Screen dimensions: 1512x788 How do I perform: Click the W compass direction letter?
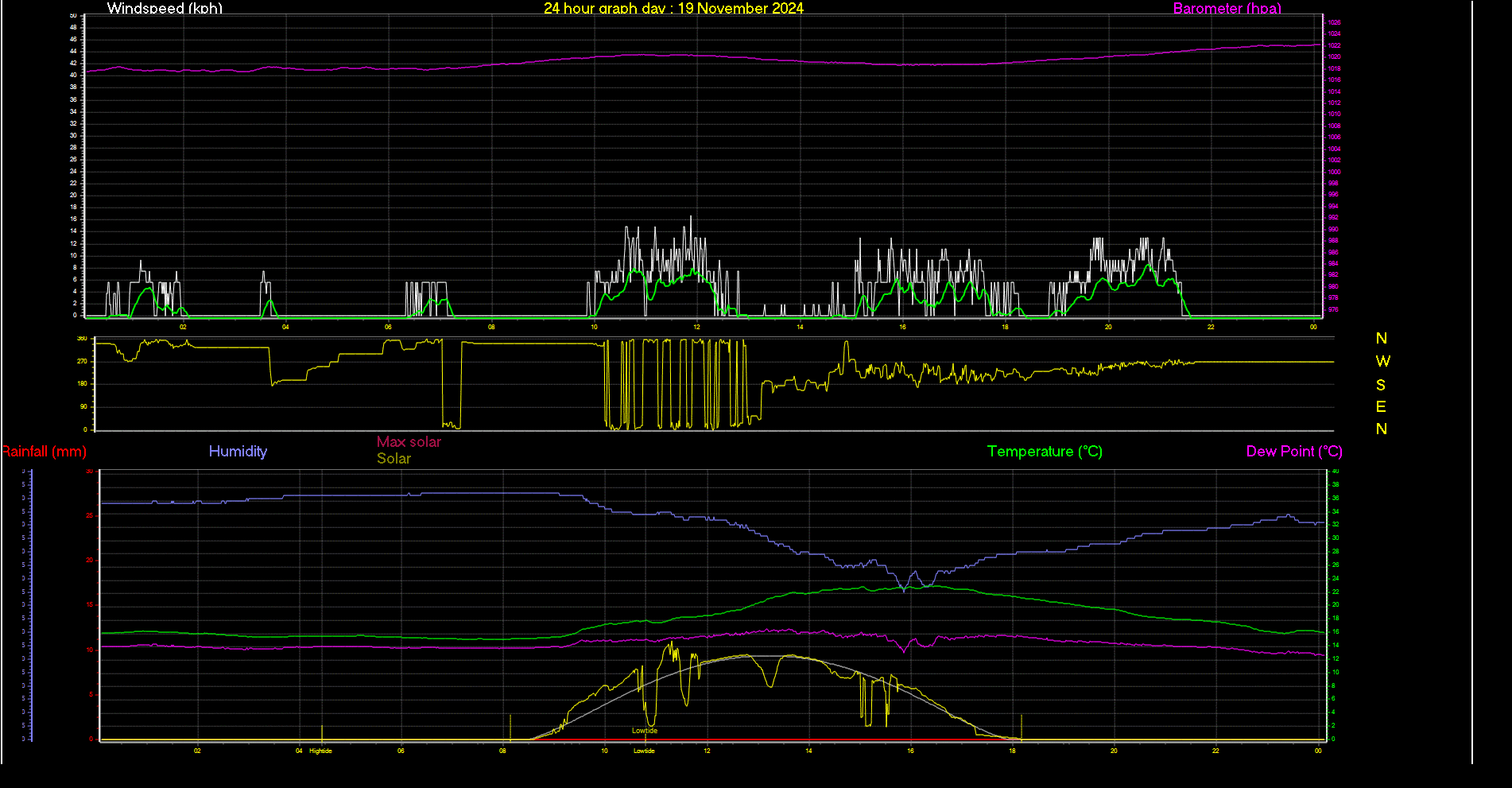pos(1382,361)
